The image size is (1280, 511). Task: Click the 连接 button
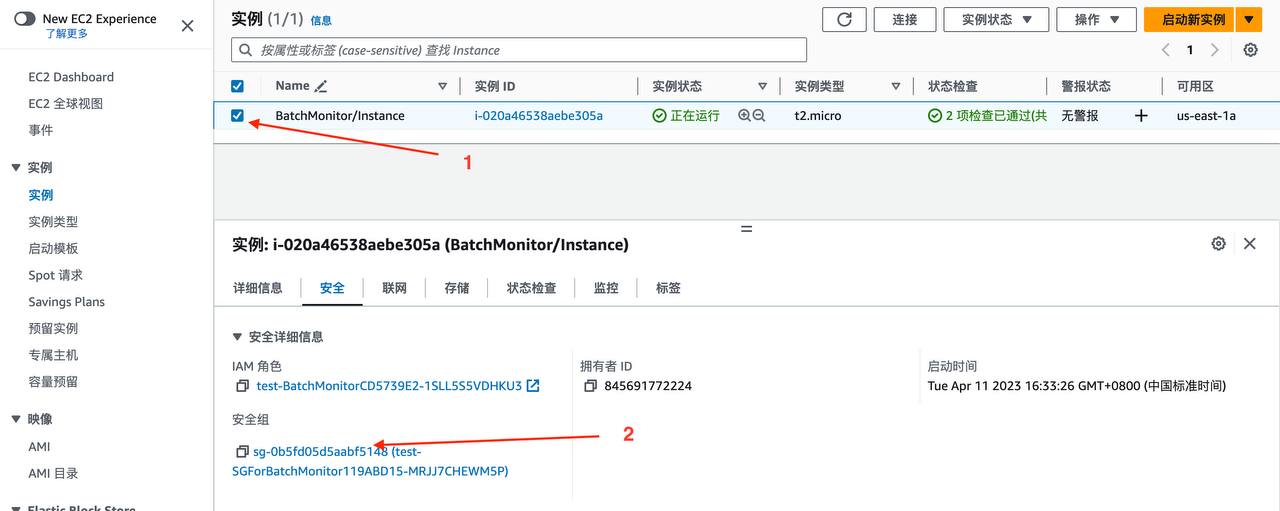(905, 20)
